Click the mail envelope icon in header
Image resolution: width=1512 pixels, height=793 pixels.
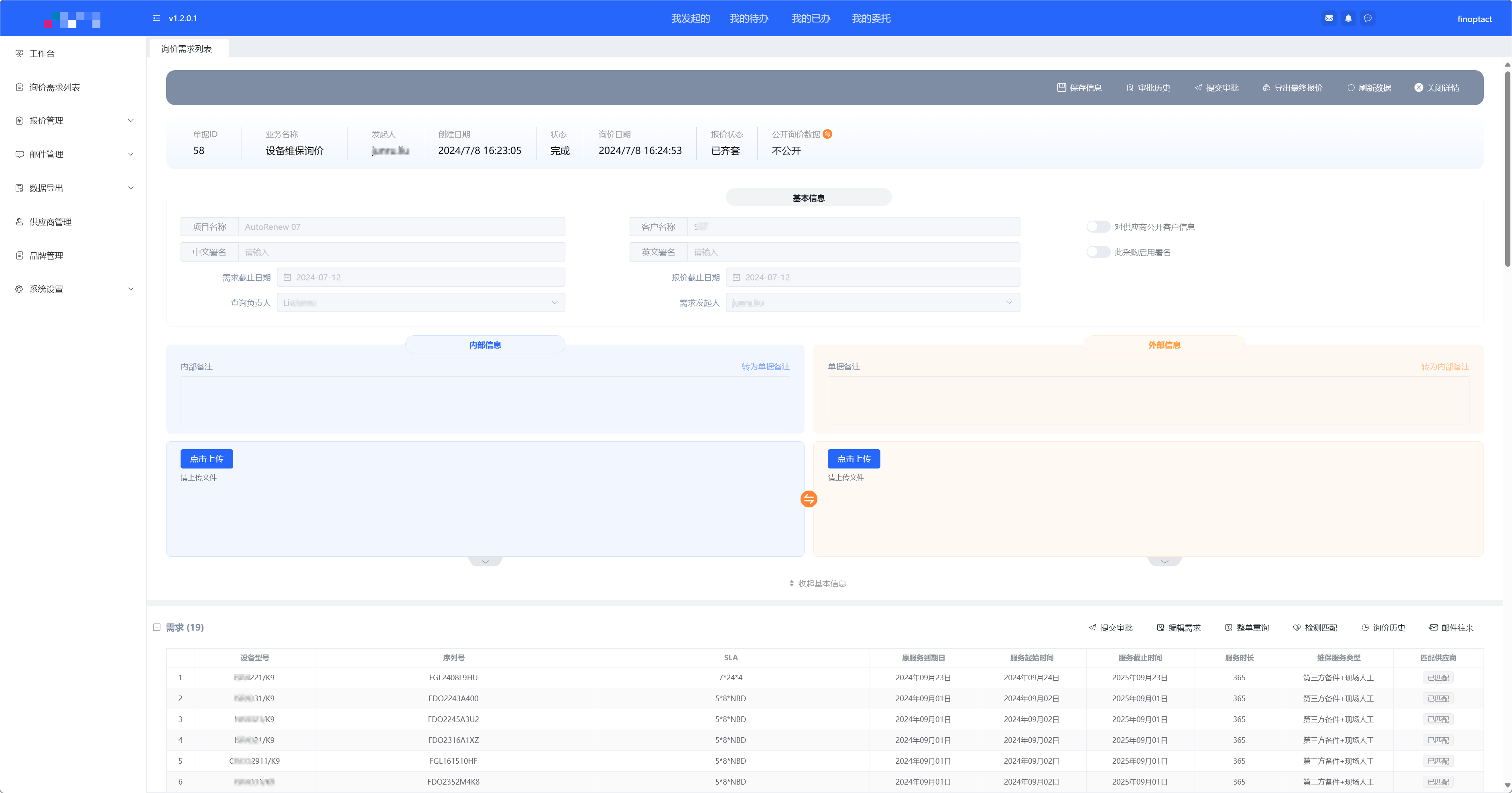click(1329, 18)
